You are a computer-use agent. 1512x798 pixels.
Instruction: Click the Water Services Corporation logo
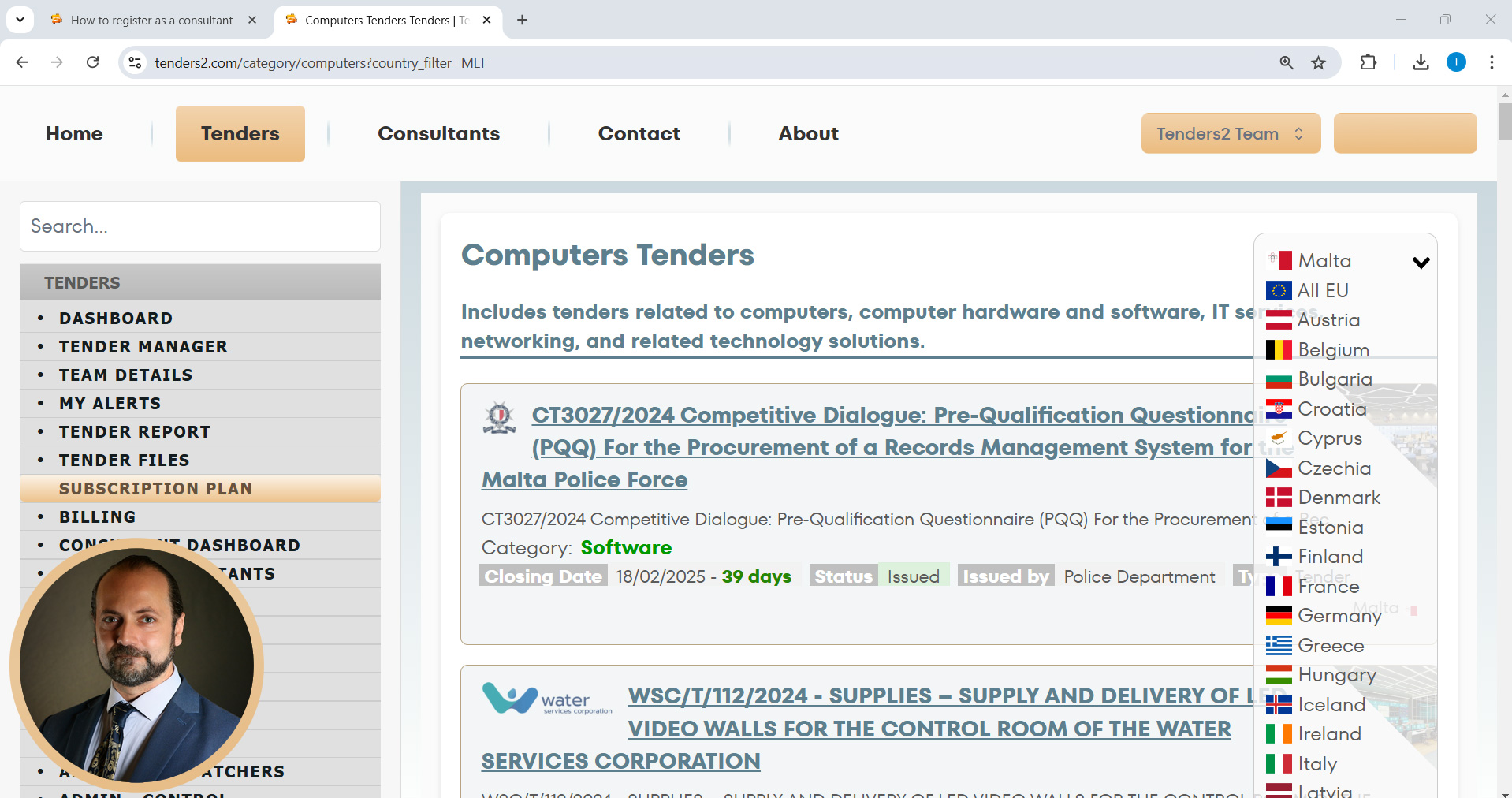click(547, 699)
